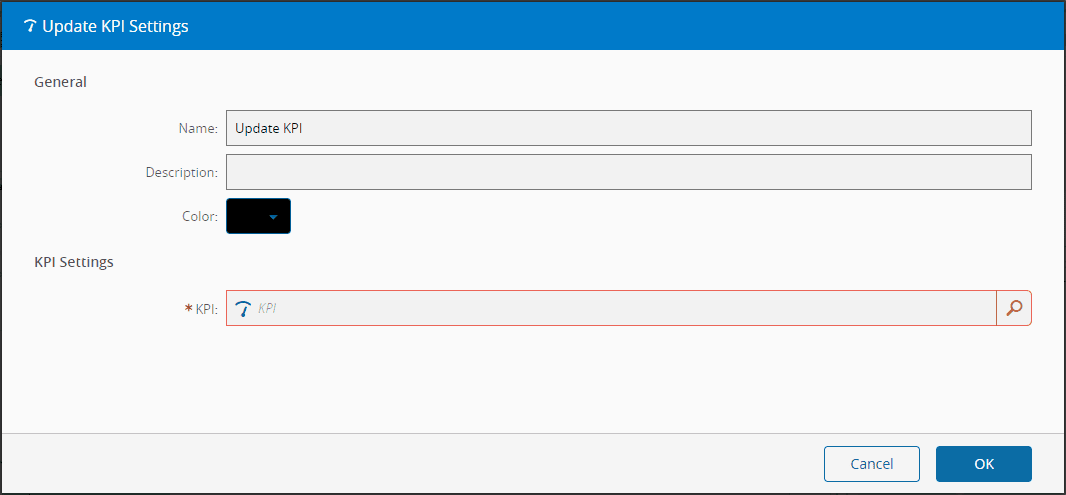
Task: Select the KPI placeholder input field
Action: (620, 309)
